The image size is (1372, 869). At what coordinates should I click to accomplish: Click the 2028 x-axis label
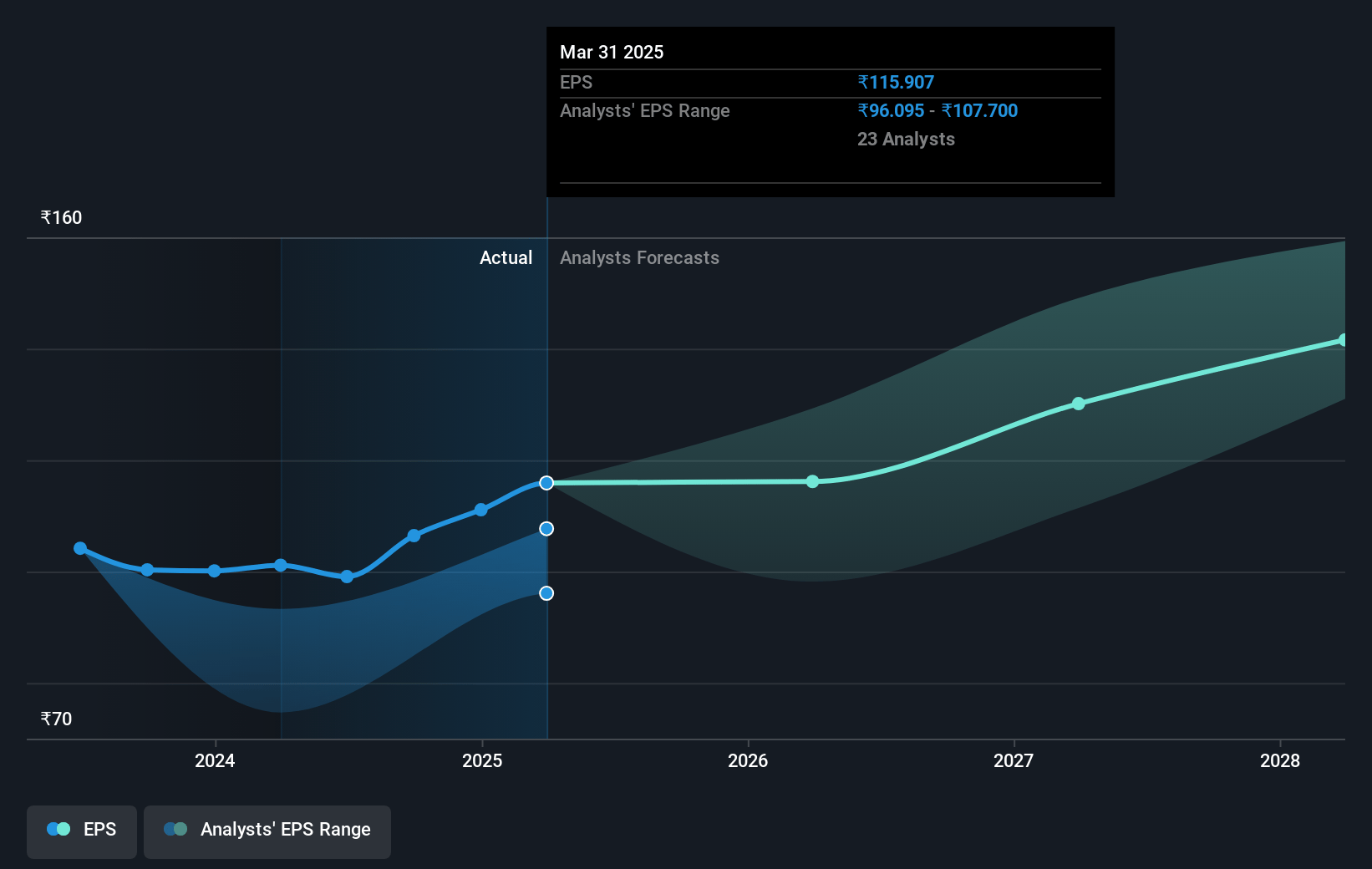(x=1280, y=760)
